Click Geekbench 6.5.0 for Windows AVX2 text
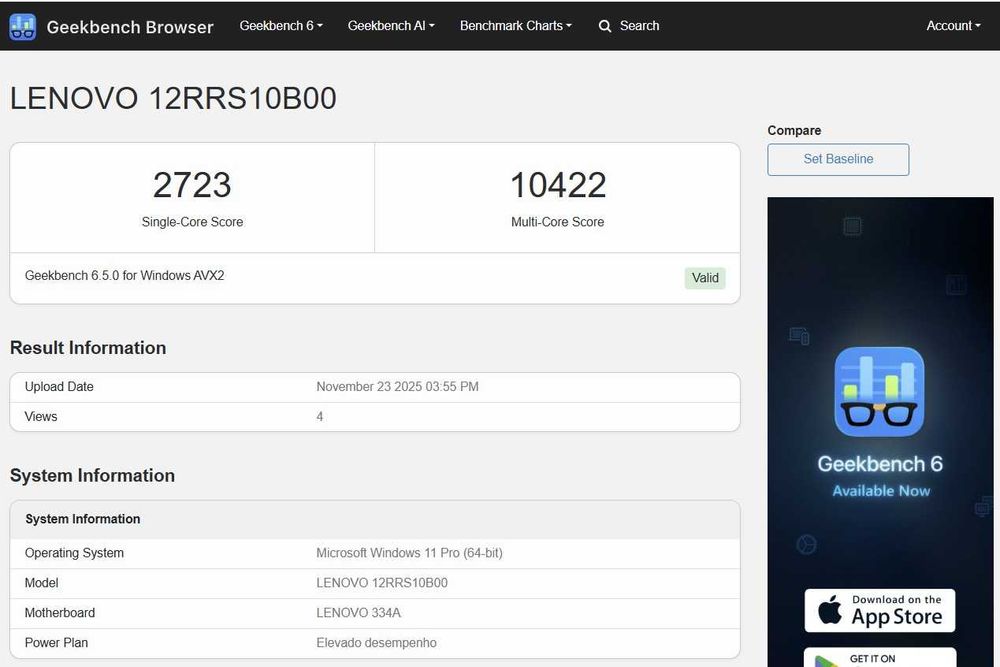Image resolution: width=1000 pixels, height=667 pixels. 124,275
